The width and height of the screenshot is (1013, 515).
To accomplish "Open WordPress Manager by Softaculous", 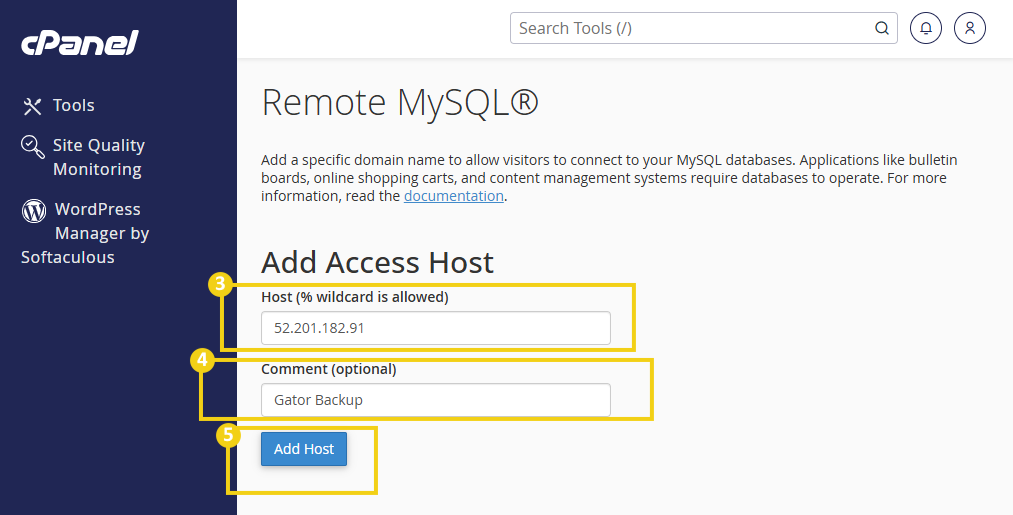I will (x=85, y=233).
